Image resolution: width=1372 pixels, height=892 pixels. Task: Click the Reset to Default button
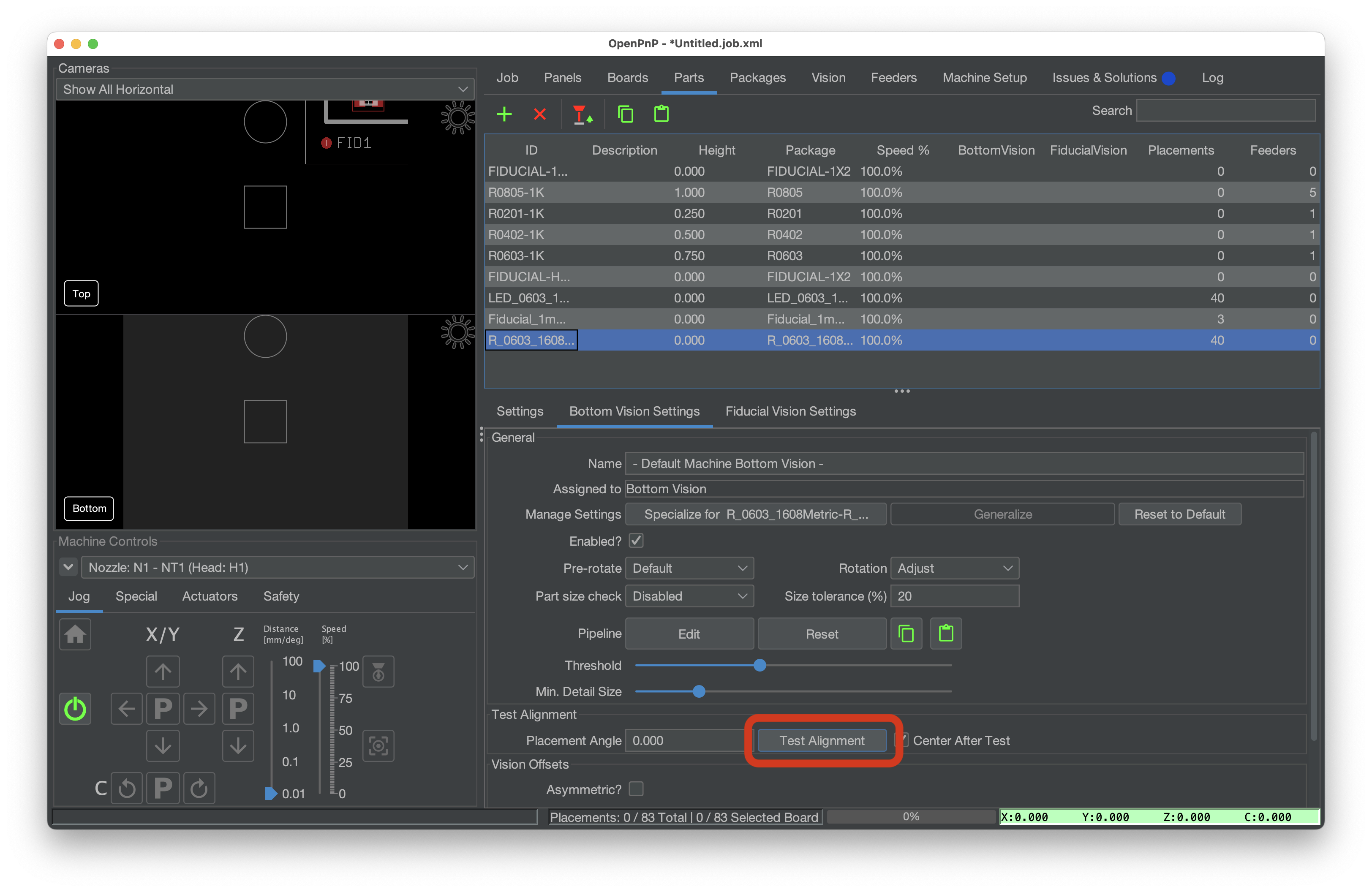(1179, 514)
